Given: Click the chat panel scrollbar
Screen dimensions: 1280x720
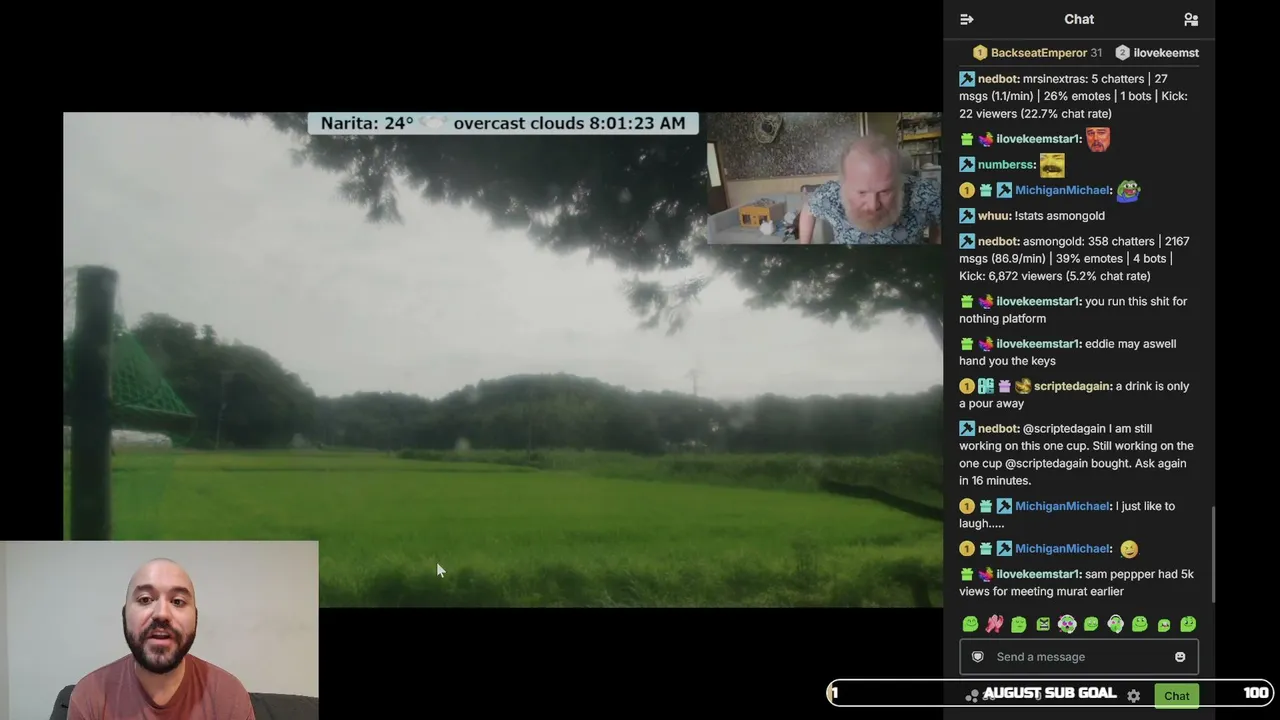Looking at the screenshot, I should (x=1213, y=553).
